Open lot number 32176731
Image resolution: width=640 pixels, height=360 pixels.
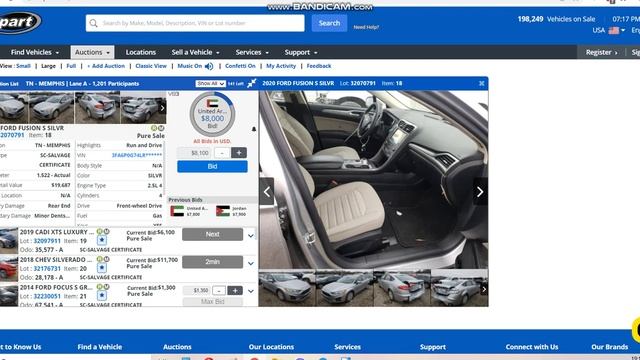(x=47, y=269)
